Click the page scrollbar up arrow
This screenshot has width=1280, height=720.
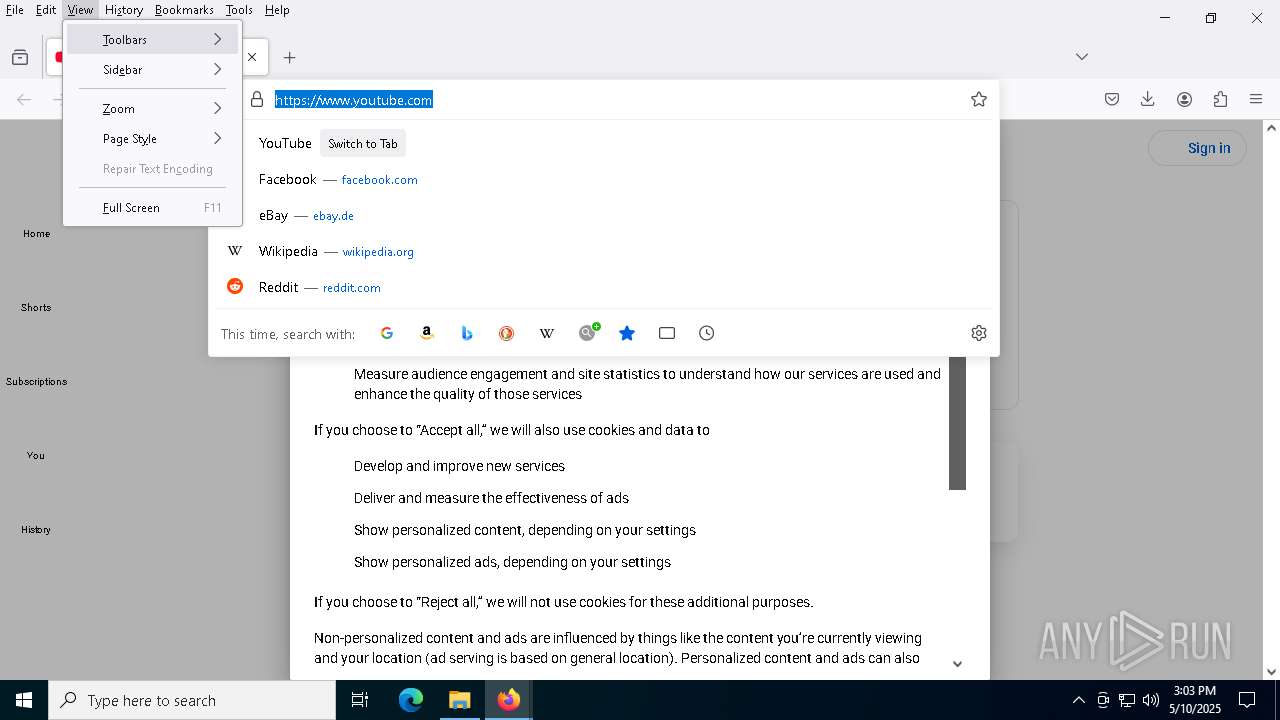coord(1271,128)
